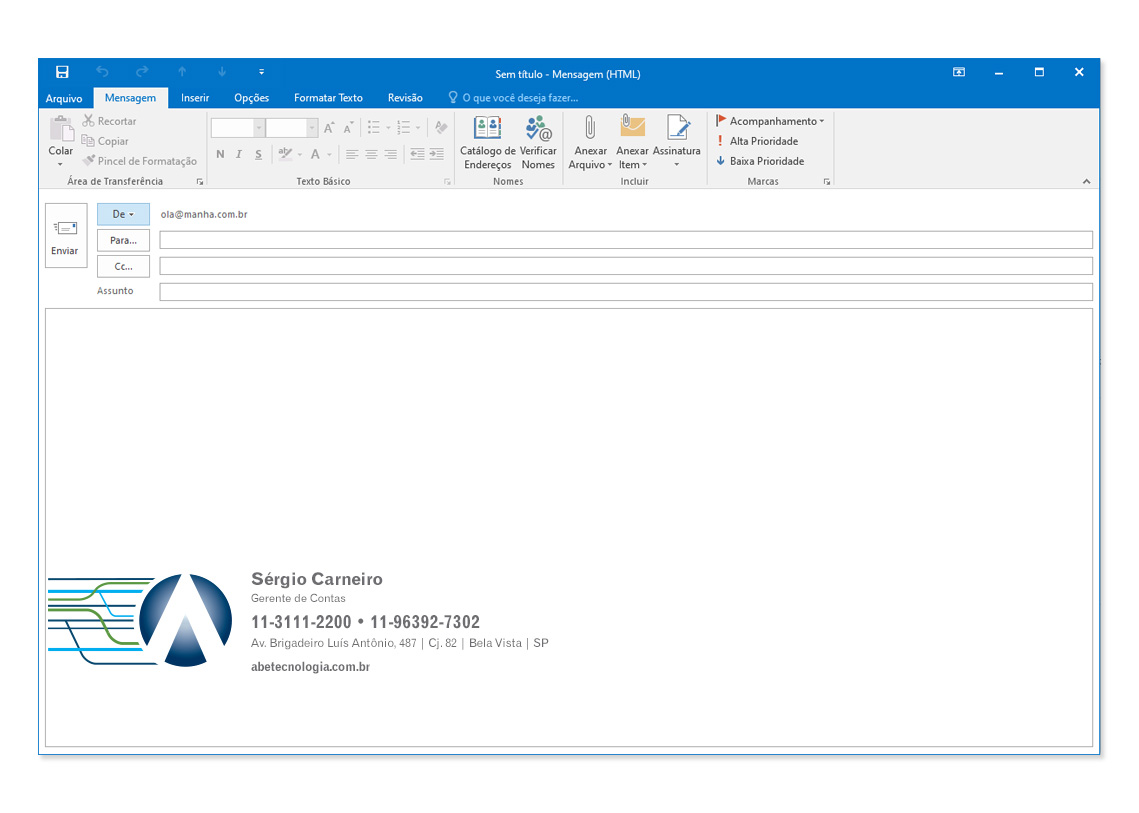Open the Assinatura signature menu
The height and width of the screenshot is (813, 1139).
coord(677,142)
